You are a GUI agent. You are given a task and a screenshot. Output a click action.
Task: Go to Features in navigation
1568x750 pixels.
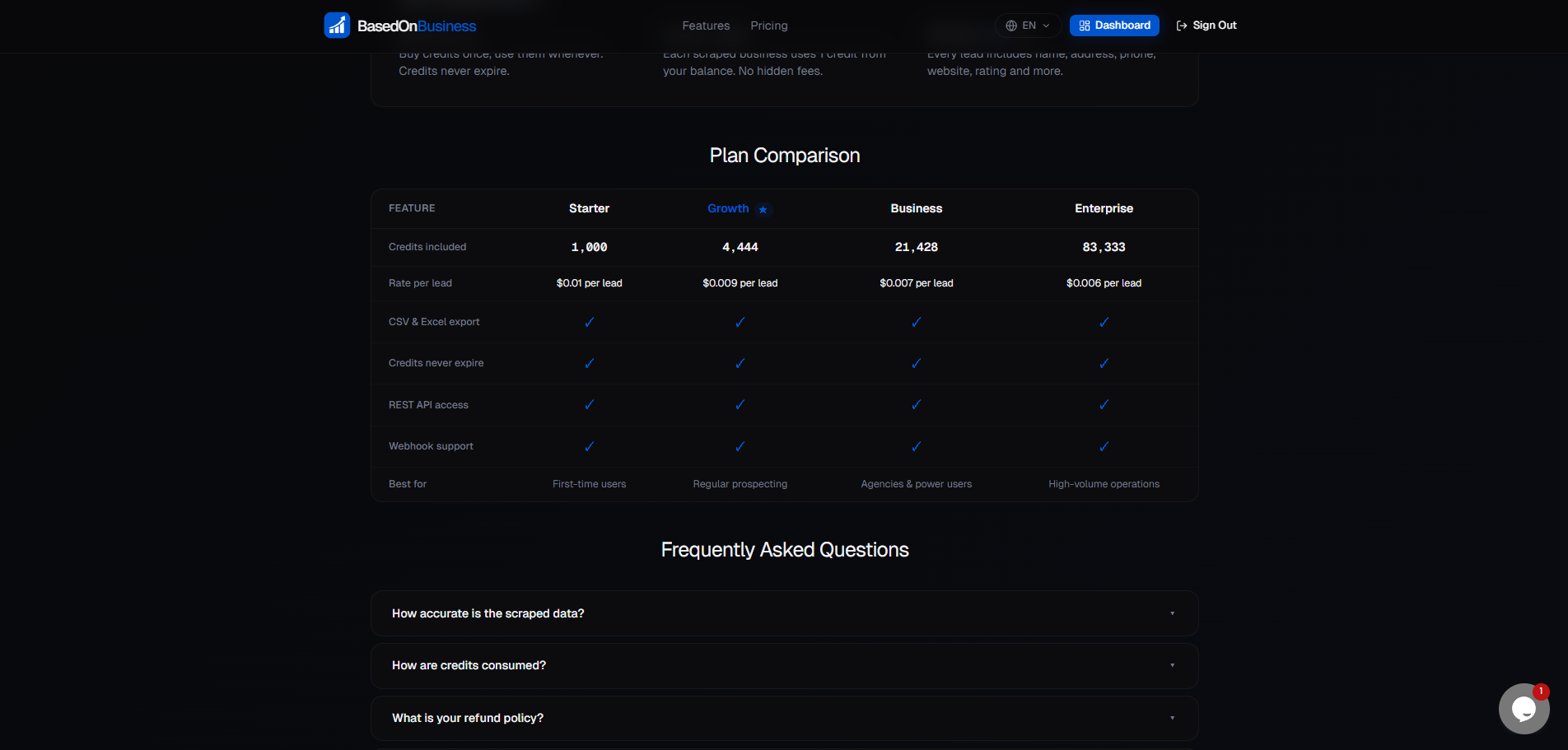pos(706,26)
